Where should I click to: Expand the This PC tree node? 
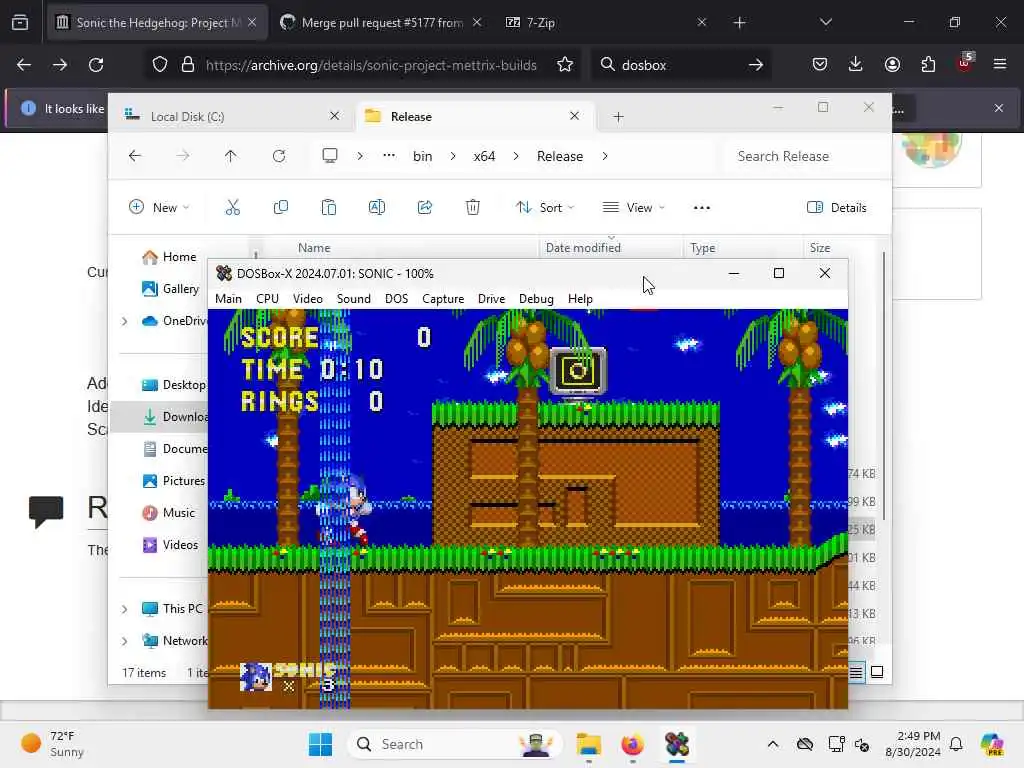pos(125,609)
